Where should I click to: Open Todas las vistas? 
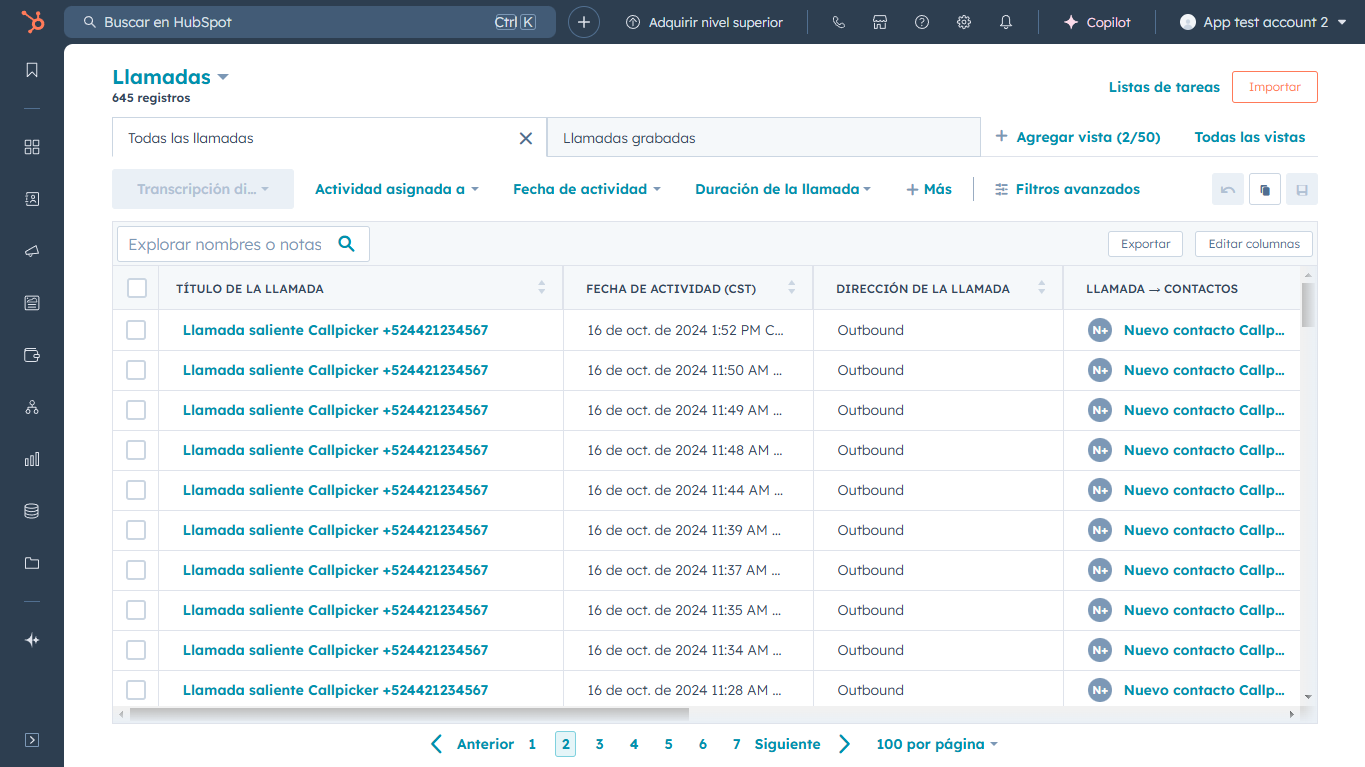tap(1250, 137)
